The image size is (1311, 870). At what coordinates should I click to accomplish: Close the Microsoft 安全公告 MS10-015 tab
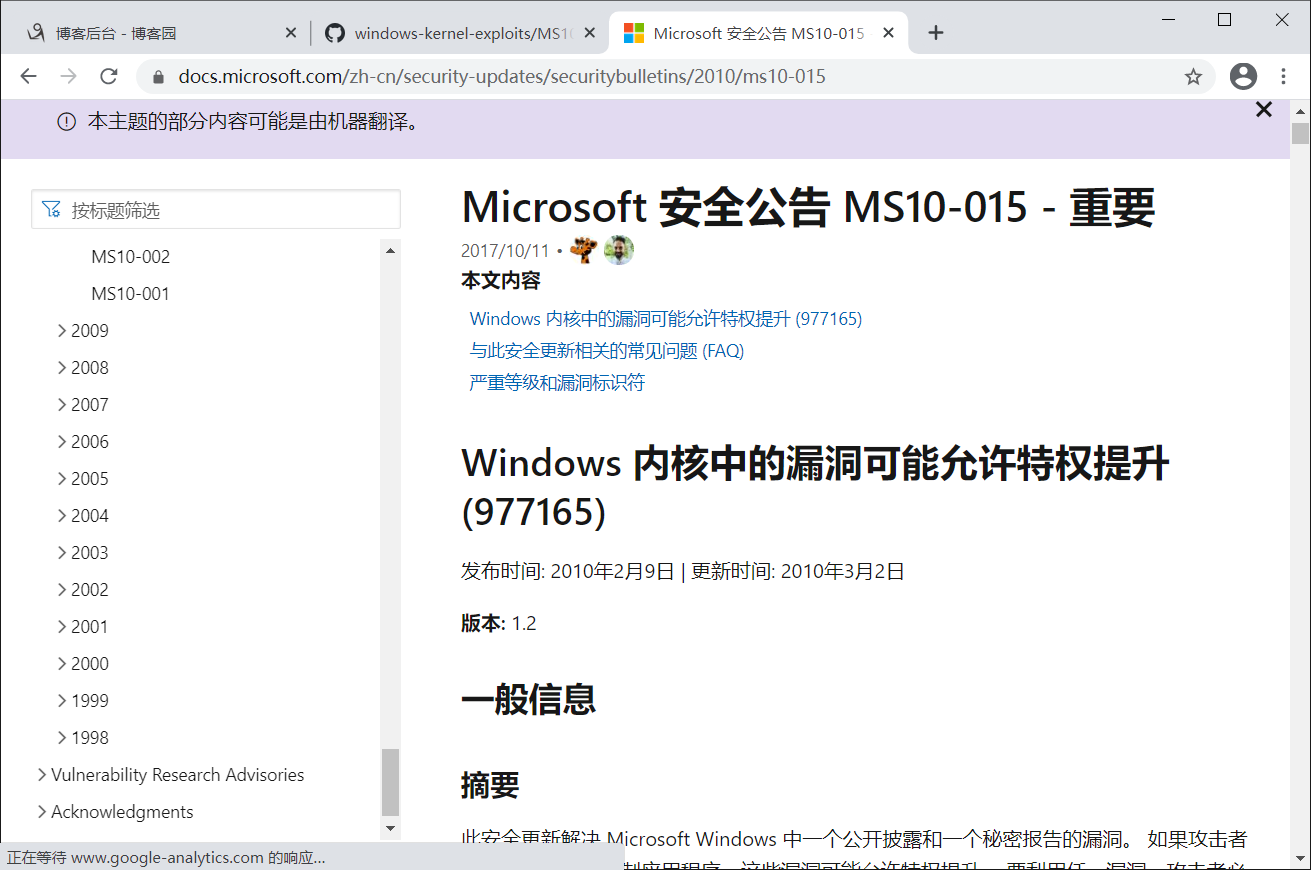[888, 33]
